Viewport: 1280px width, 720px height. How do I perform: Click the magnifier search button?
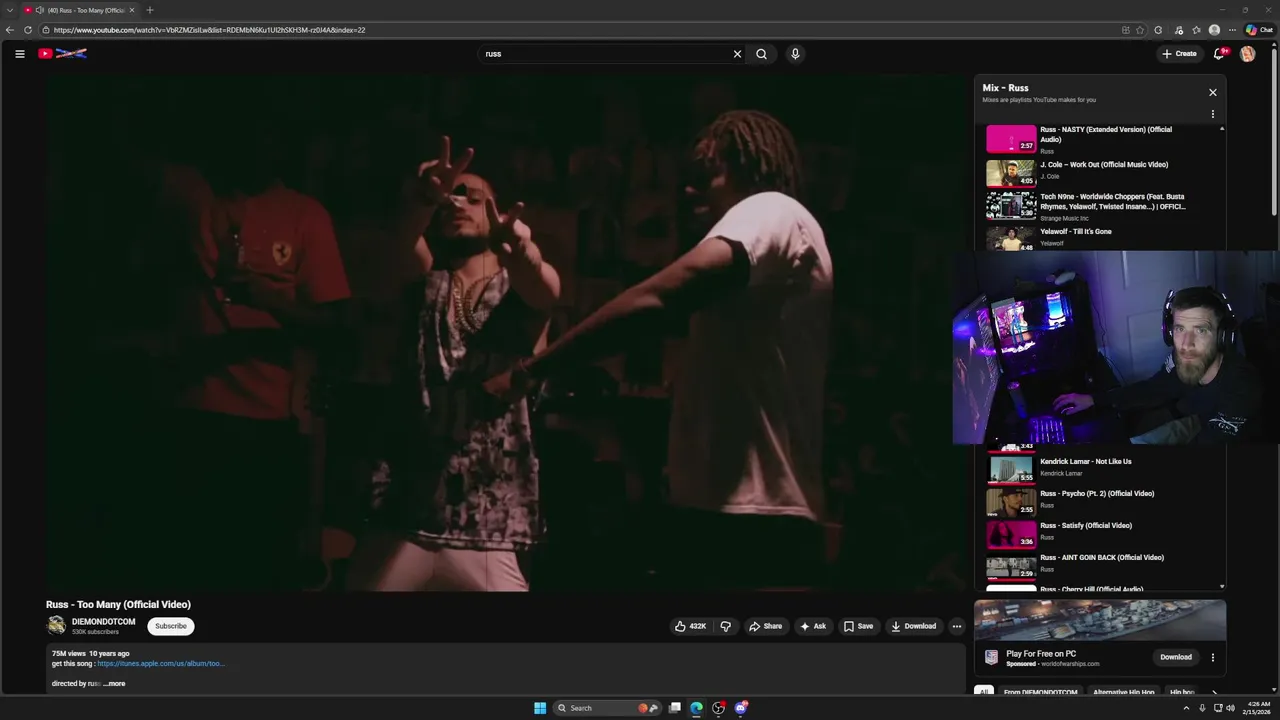click(x=762, y=54)
